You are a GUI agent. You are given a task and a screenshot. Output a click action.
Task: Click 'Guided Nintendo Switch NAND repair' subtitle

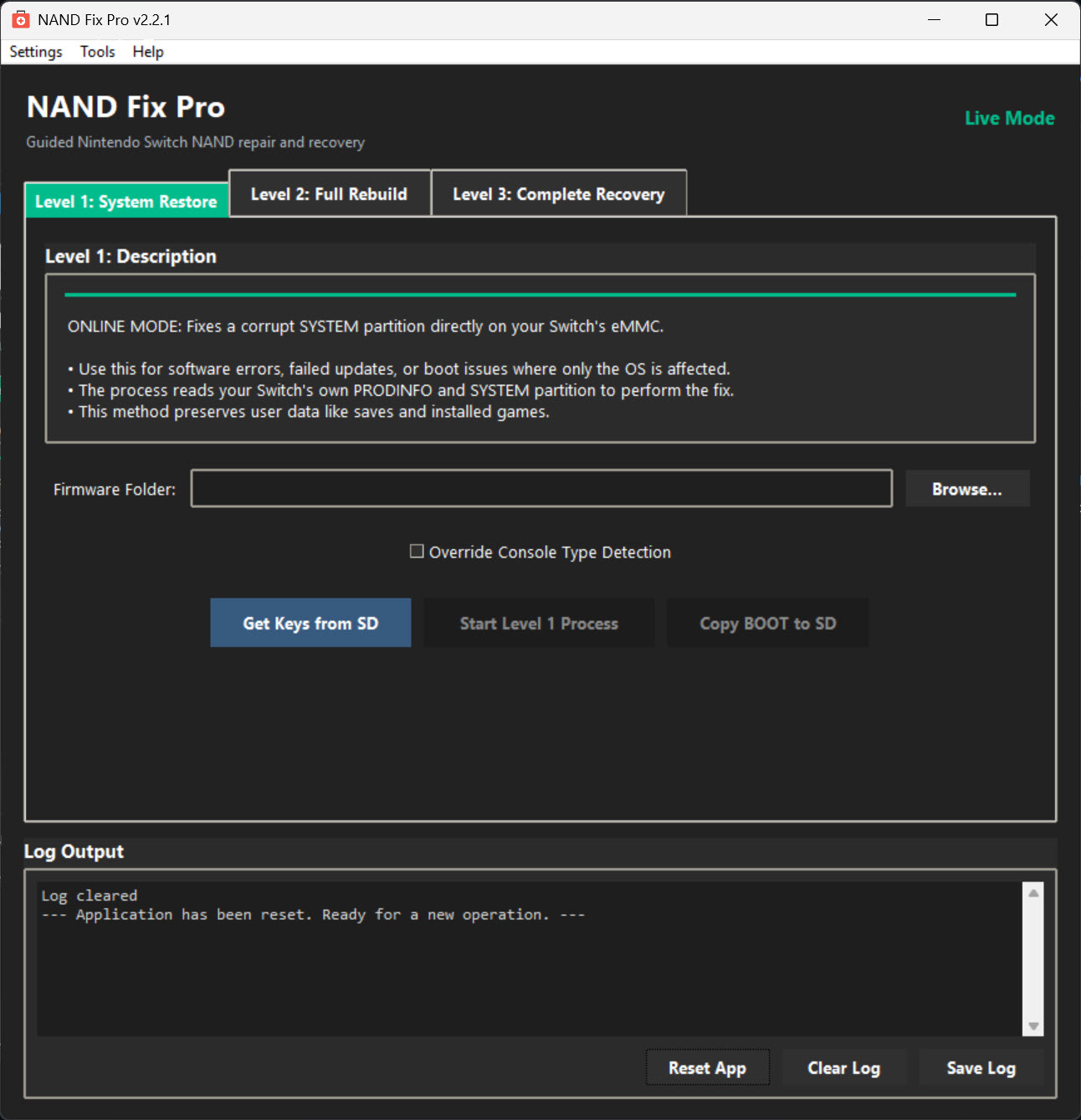196,142
